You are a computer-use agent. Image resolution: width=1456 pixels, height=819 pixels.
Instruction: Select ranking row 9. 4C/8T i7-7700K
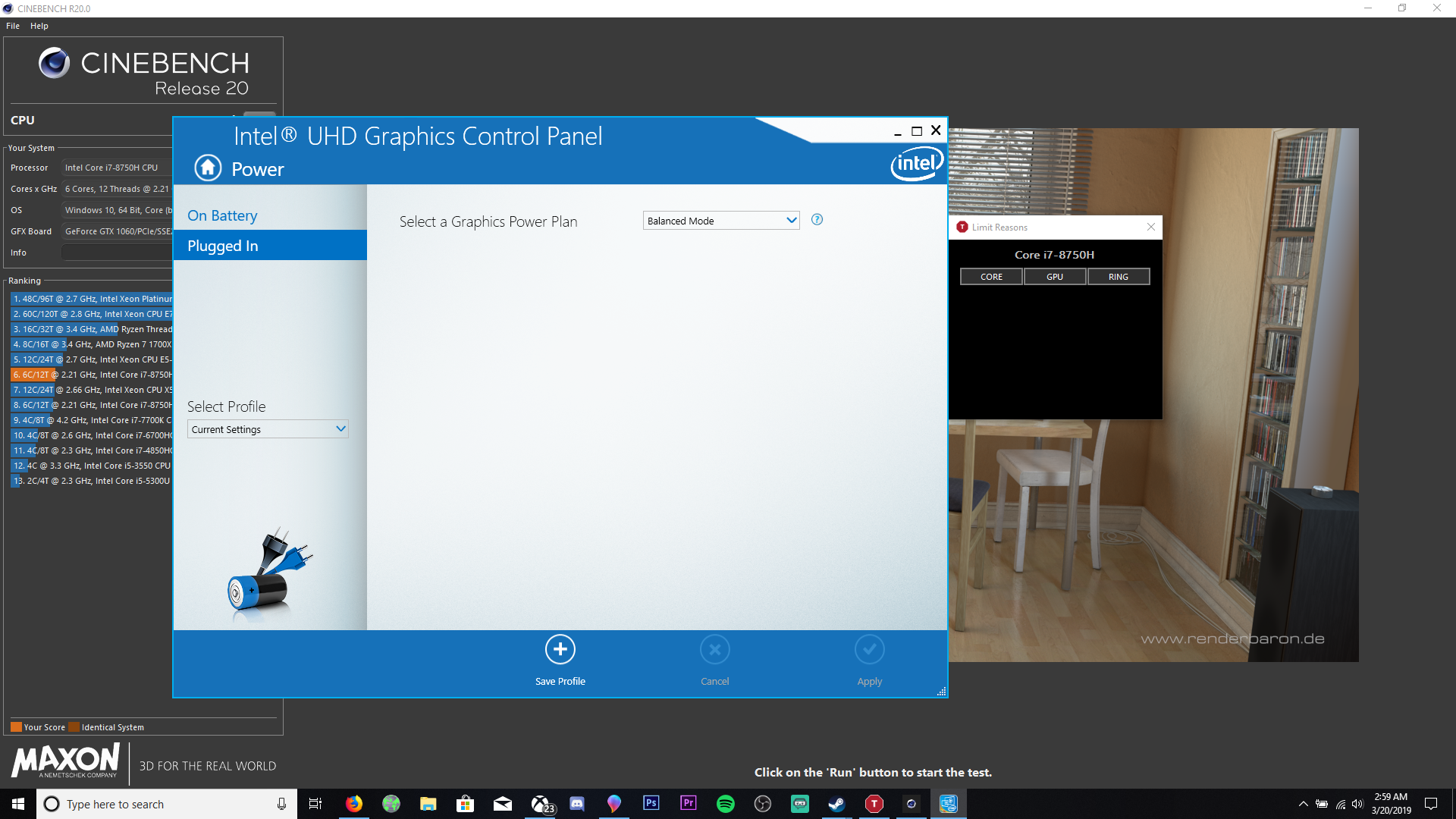92,420
